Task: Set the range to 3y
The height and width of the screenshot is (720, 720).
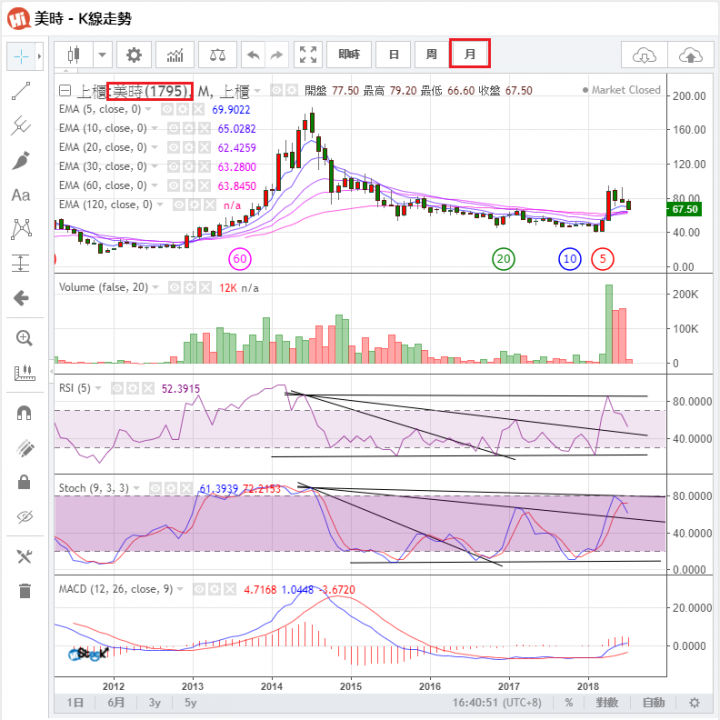Action: click(154, 703)
